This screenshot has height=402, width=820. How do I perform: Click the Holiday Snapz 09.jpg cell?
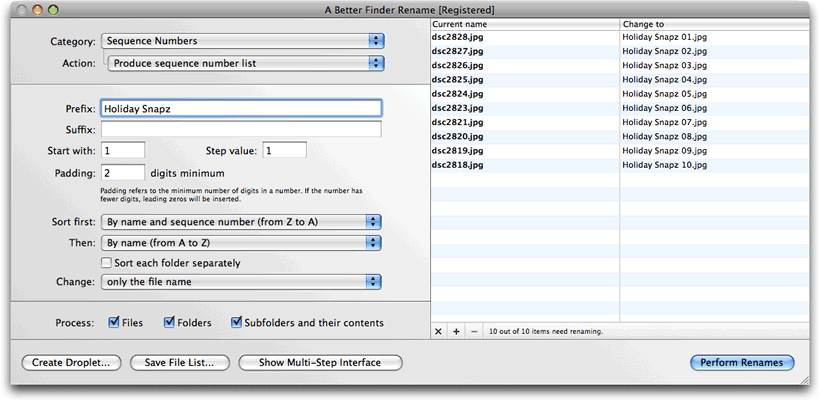[x=714, y=151]
